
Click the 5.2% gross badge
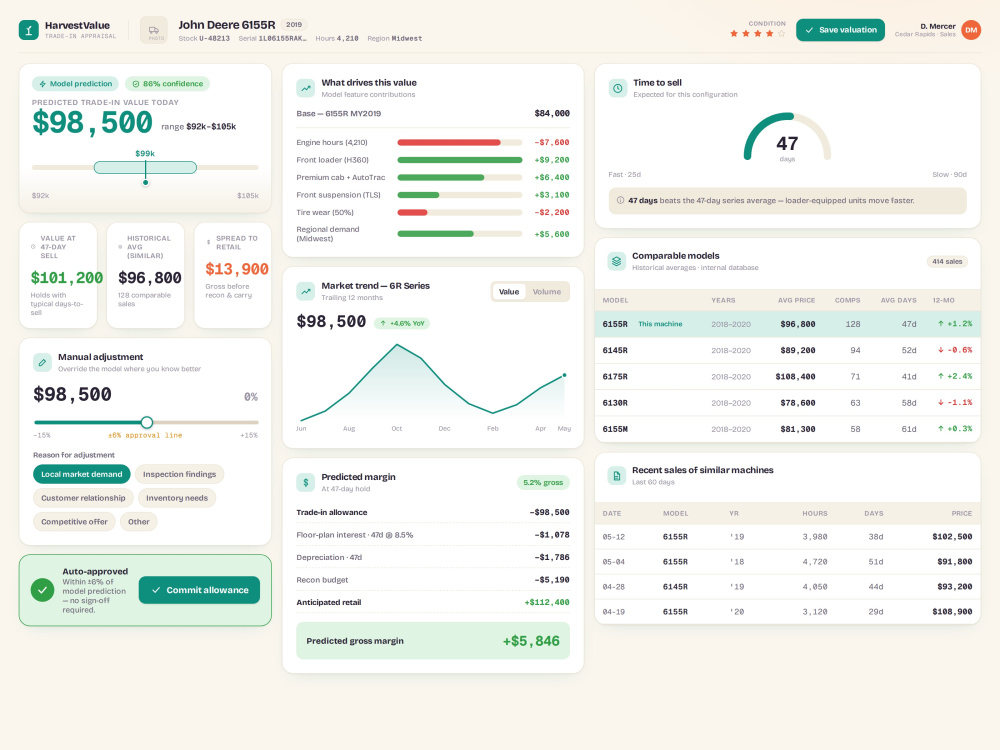(543, 482)
